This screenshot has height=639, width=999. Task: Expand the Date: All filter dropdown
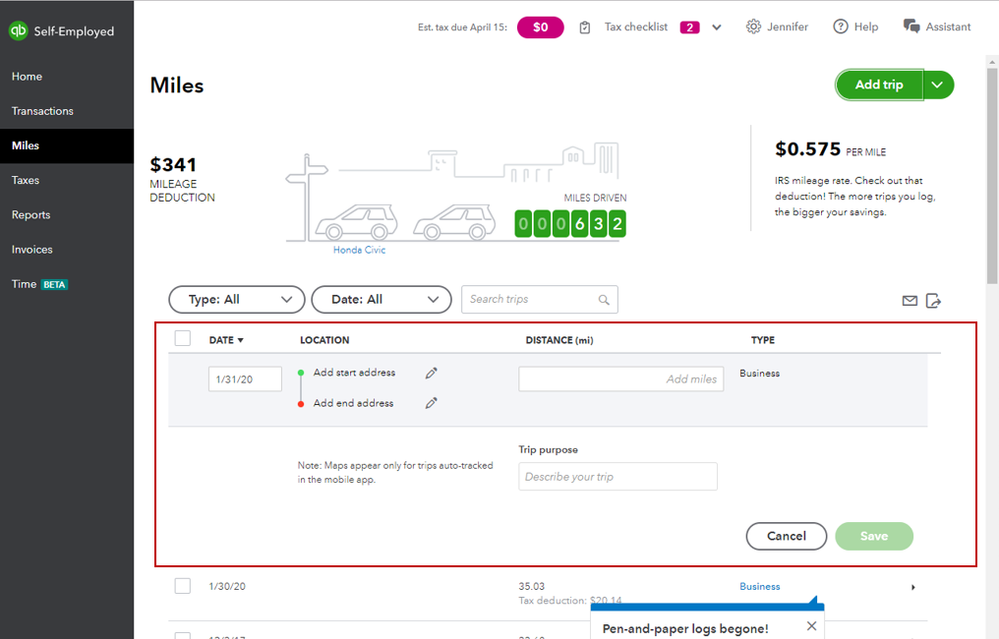coord(381,299)
